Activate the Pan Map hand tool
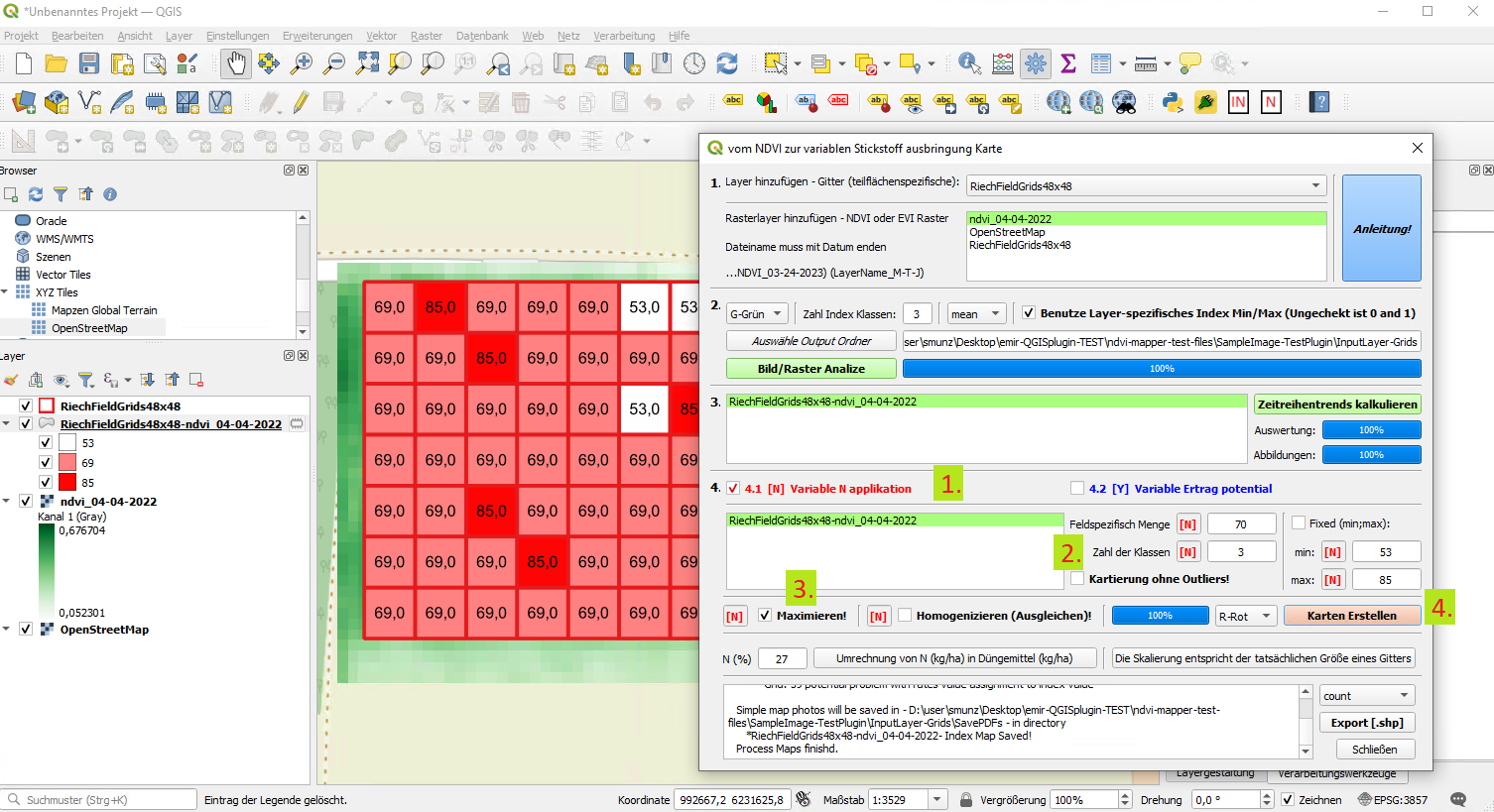The width and height of the screenshot is (1494, 812). pos(236,64)
